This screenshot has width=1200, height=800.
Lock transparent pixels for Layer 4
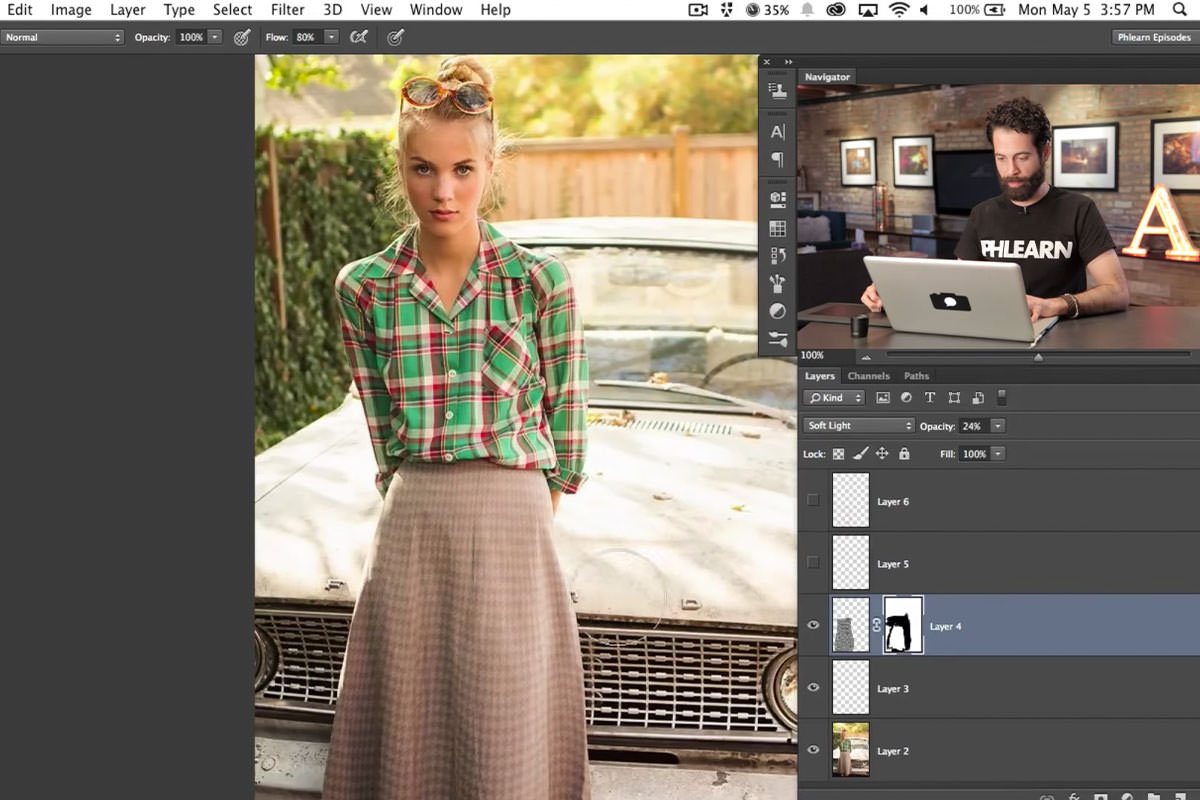838,453
